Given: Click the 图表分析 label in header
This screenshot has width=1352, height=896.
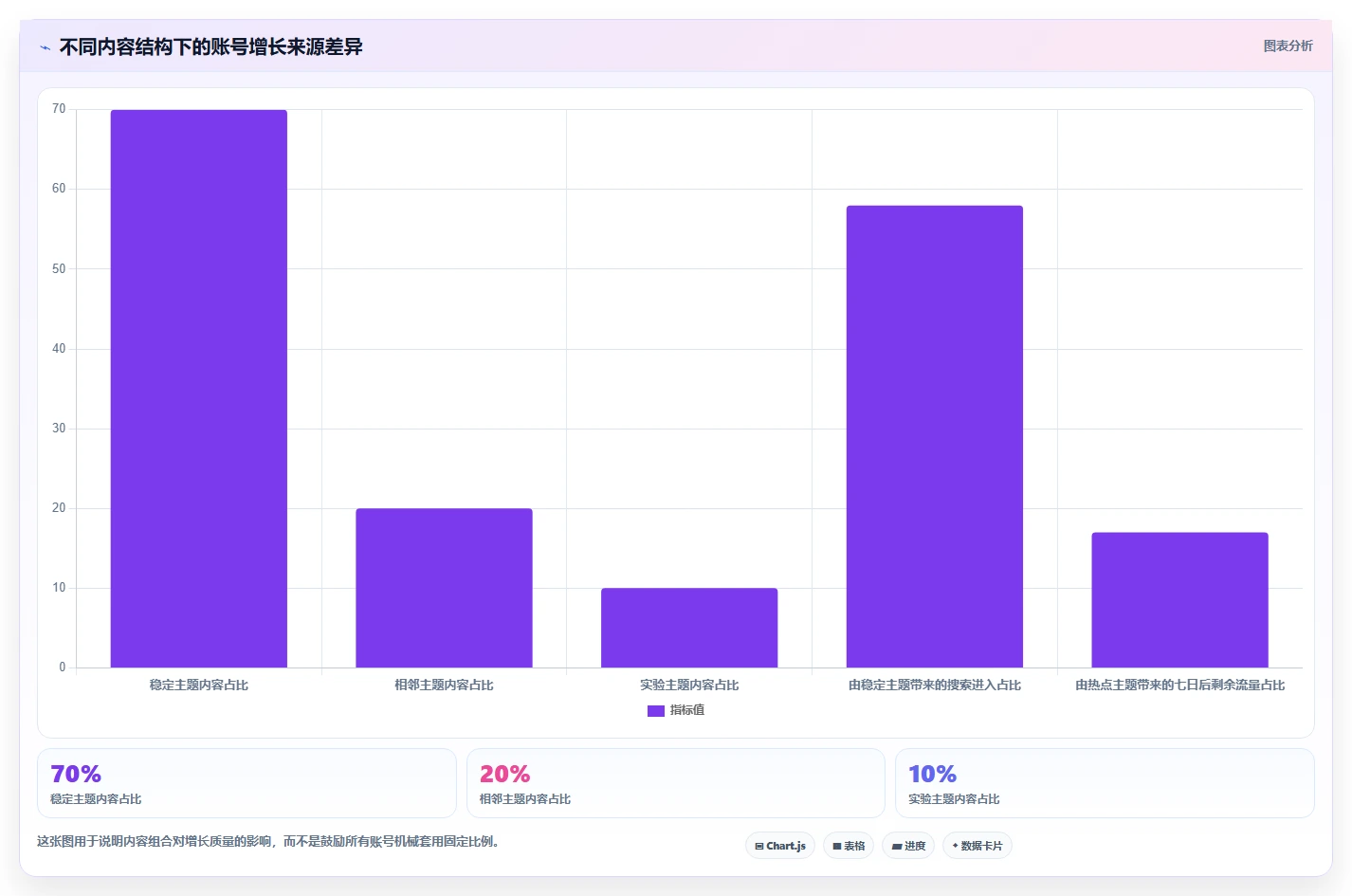Looking at the screenshot, I should point(1288,46).
